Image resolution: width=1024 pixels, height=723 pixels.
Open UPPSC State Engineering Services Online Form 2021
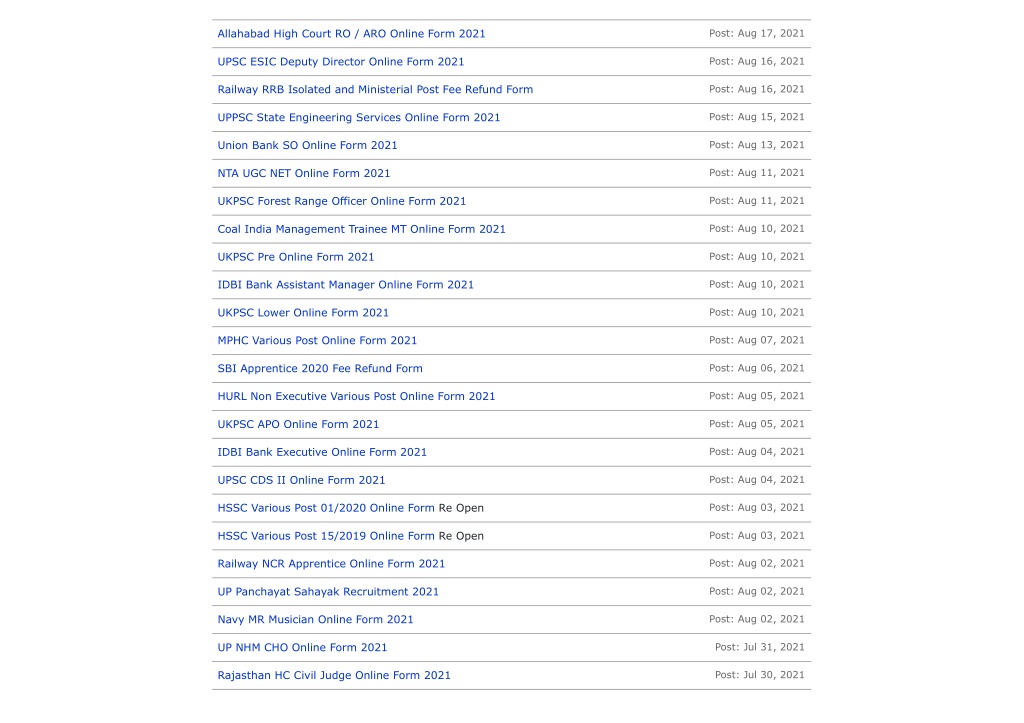coord(359,118)
